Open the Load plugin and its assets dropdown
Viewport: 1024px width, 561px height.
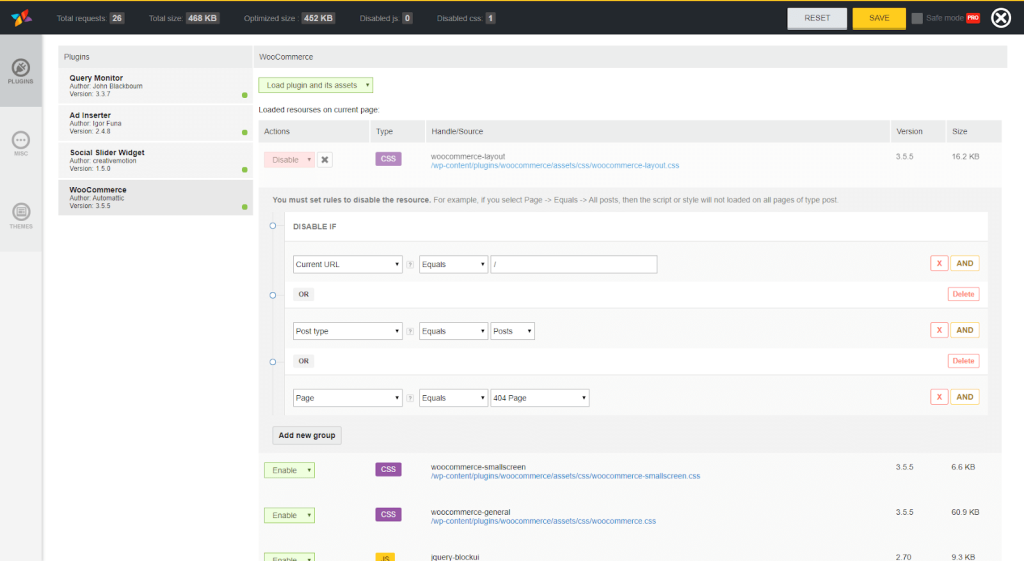[x=315, y=85]
